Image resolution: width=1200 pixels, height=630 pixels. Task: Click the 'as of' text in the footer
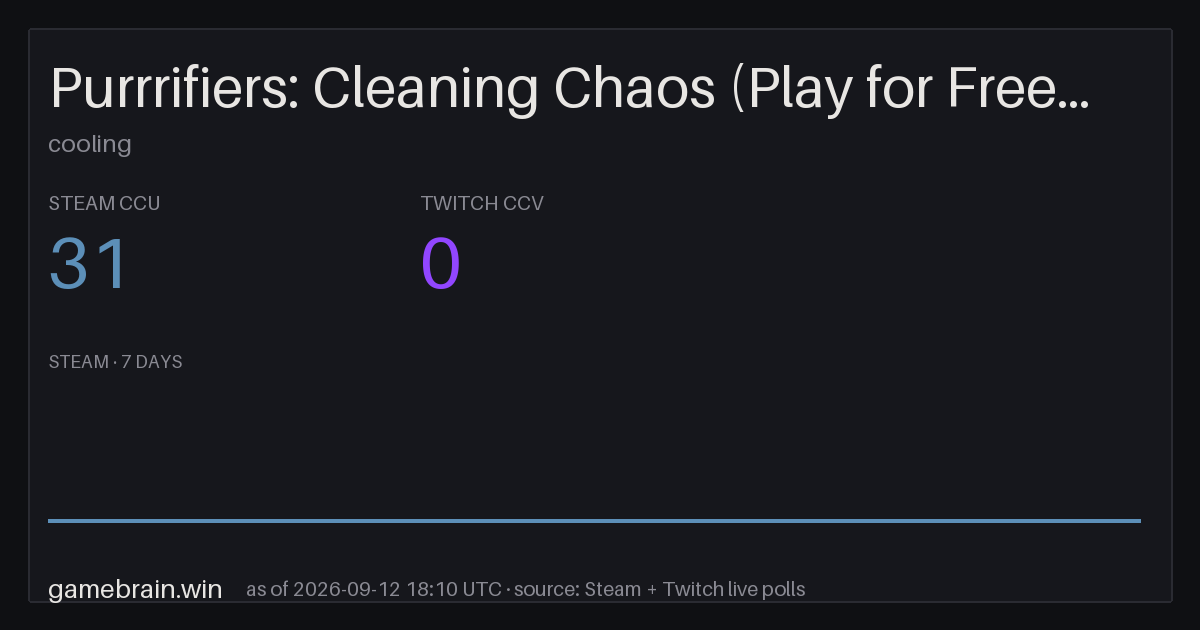(x=267, y=589)
